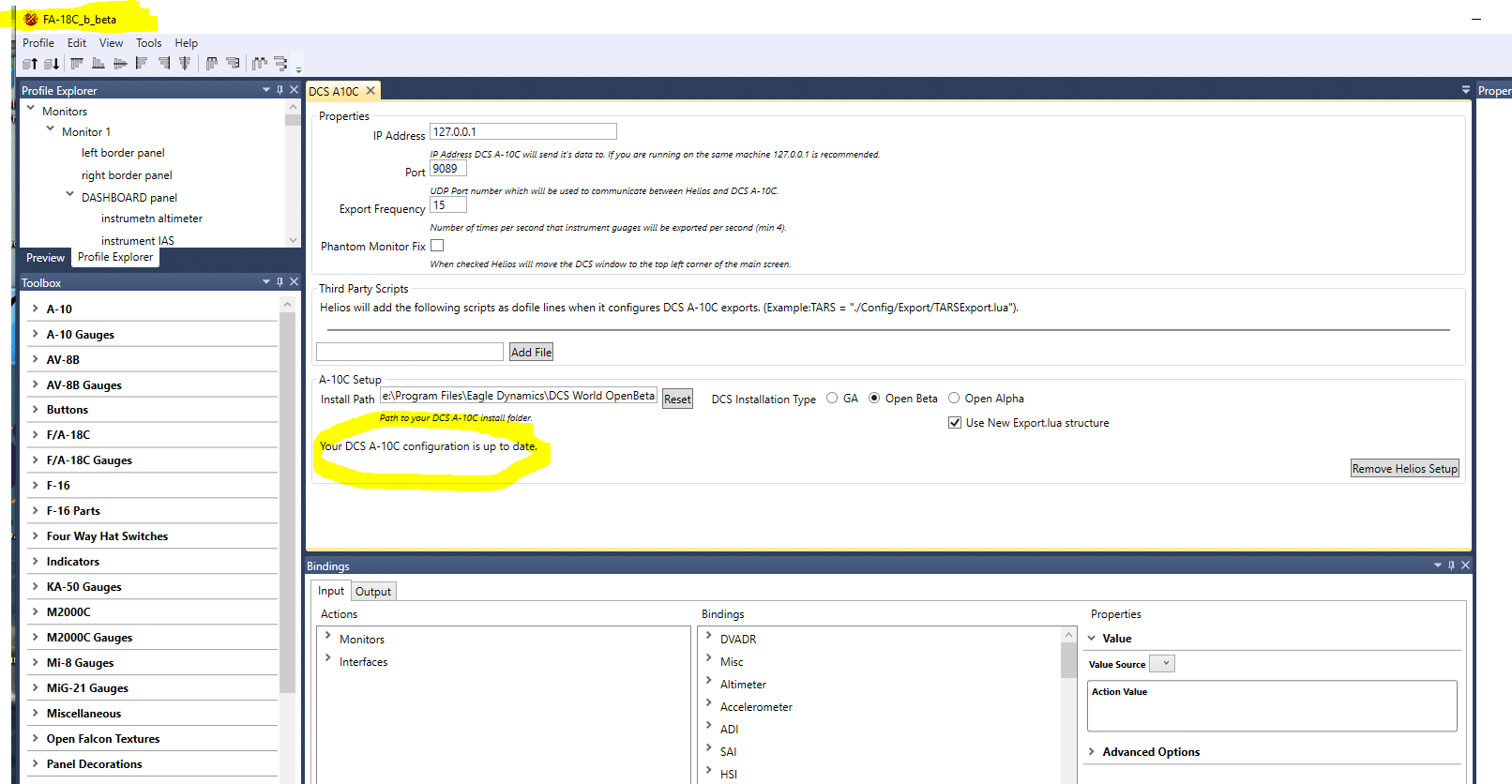Screen dimensions: 1512x784
Task: Select the Input tab in Bindings
Action: (x=331, y=591)
